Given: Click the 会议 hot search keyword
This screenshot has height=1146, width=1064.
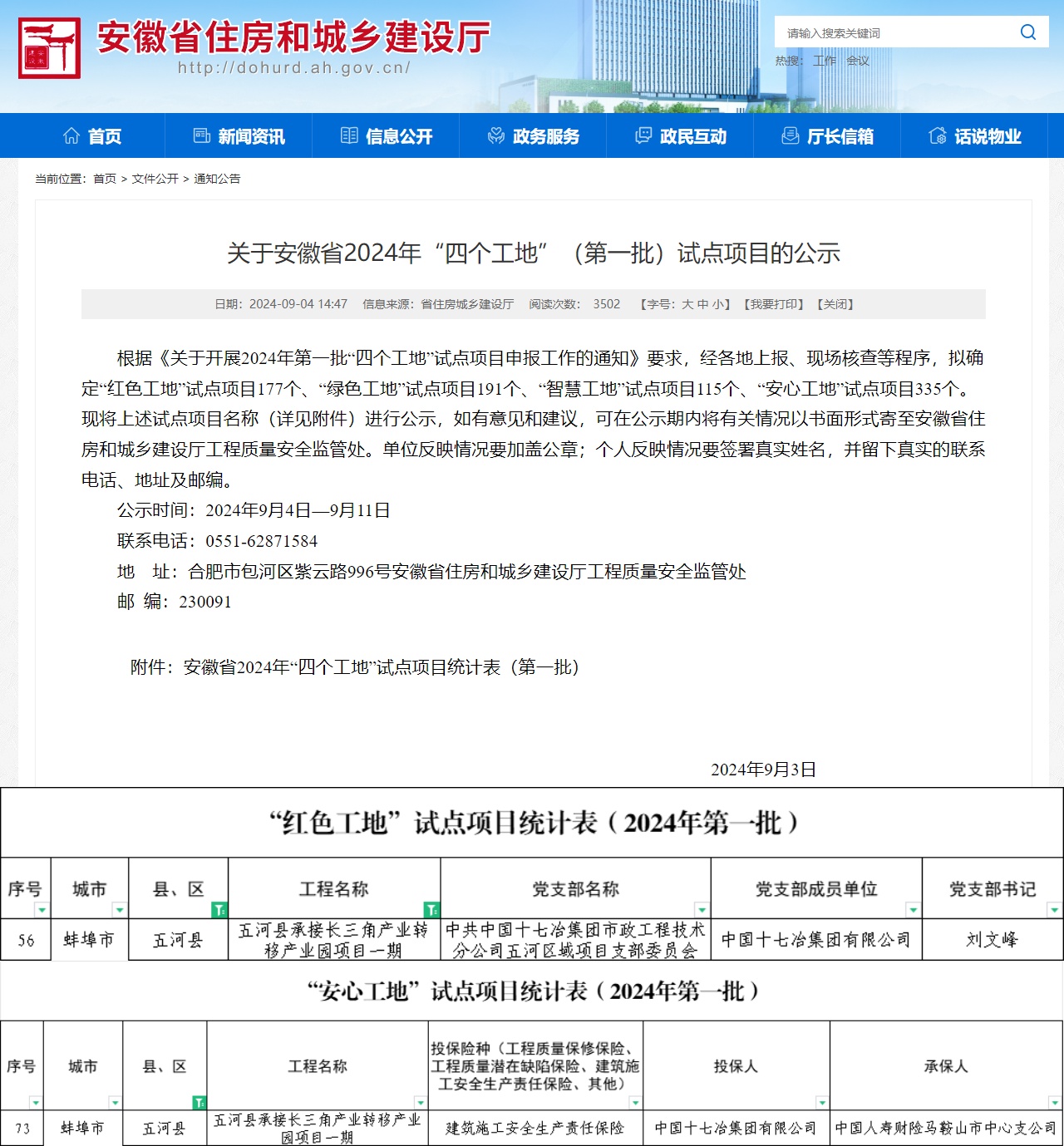Looking at the screenshot, I should click(857, 61).
